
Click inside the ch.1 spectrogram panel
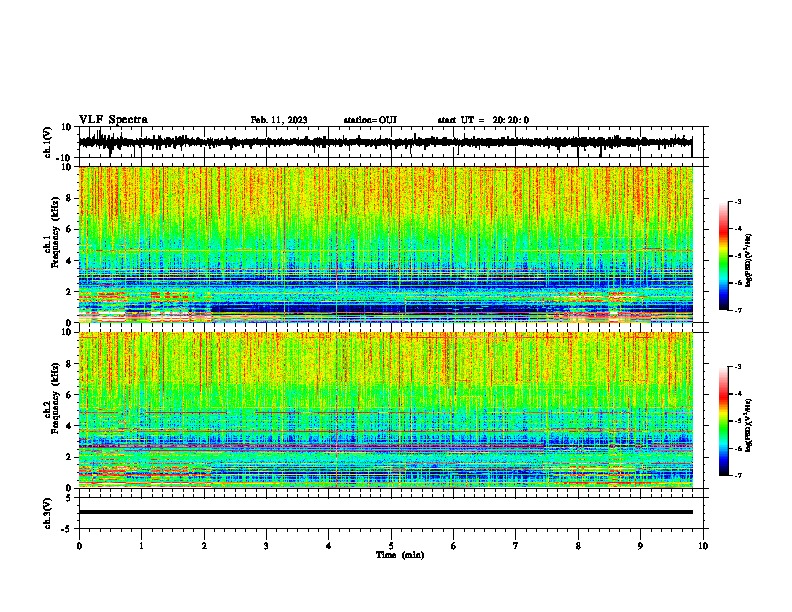point(386,244)
